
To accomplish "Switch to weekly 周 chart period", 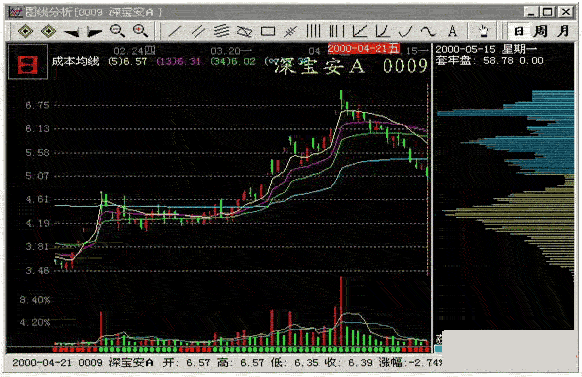I will coord(540,31).
